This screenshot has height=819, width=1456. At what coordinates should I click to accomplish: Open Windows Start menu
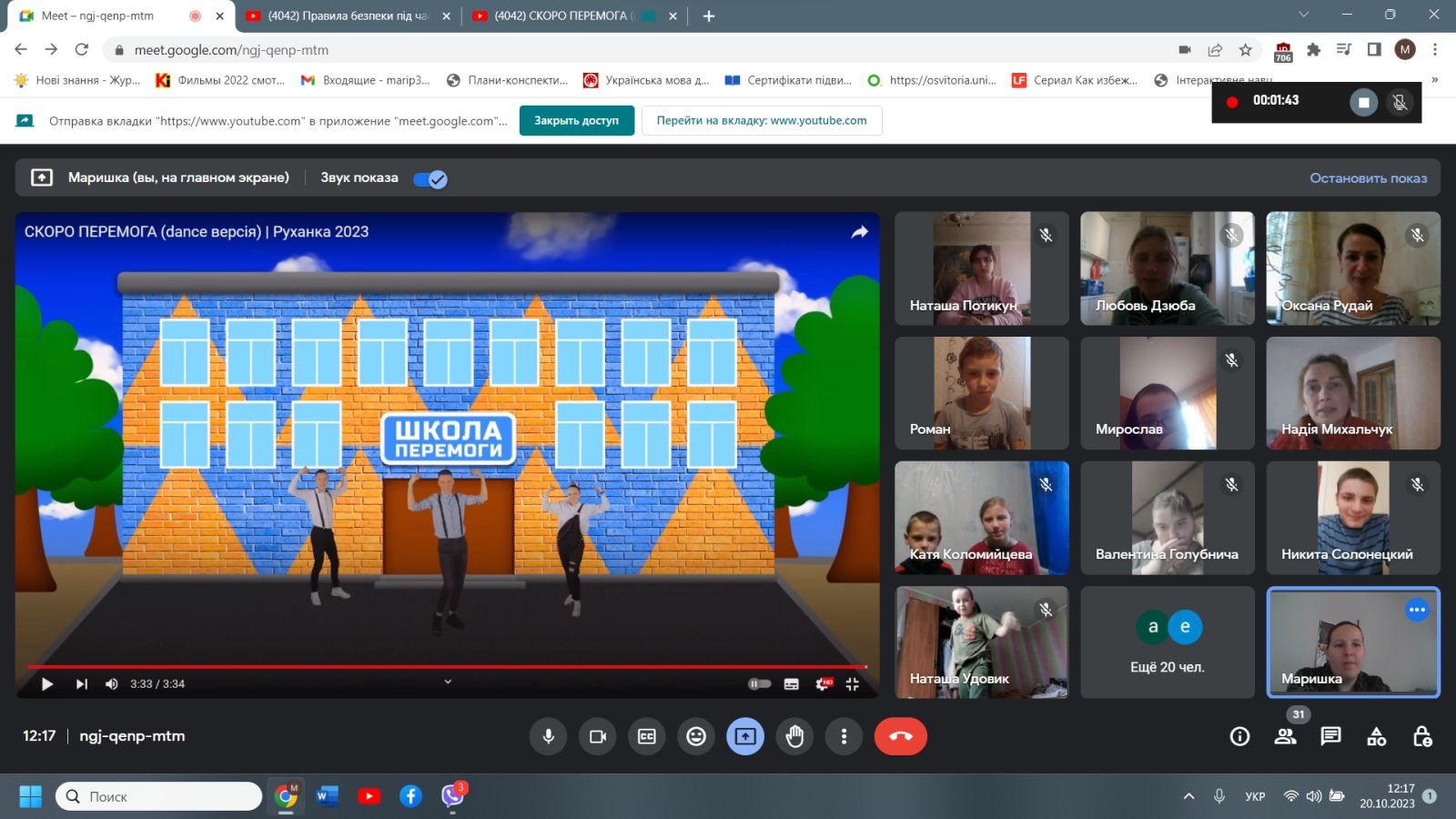pos(30,796)
